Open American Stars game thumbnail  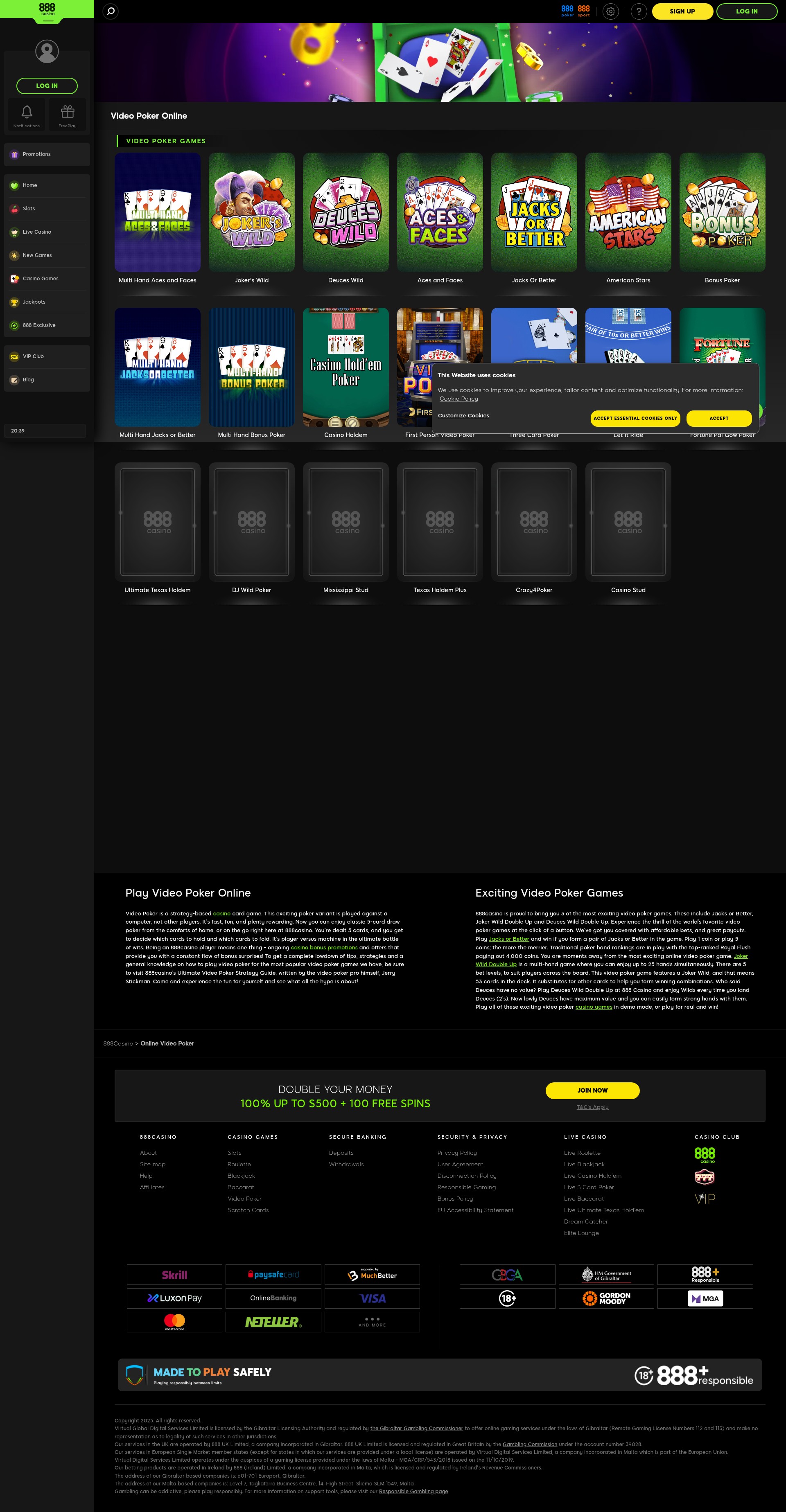[x=628, y=212]
